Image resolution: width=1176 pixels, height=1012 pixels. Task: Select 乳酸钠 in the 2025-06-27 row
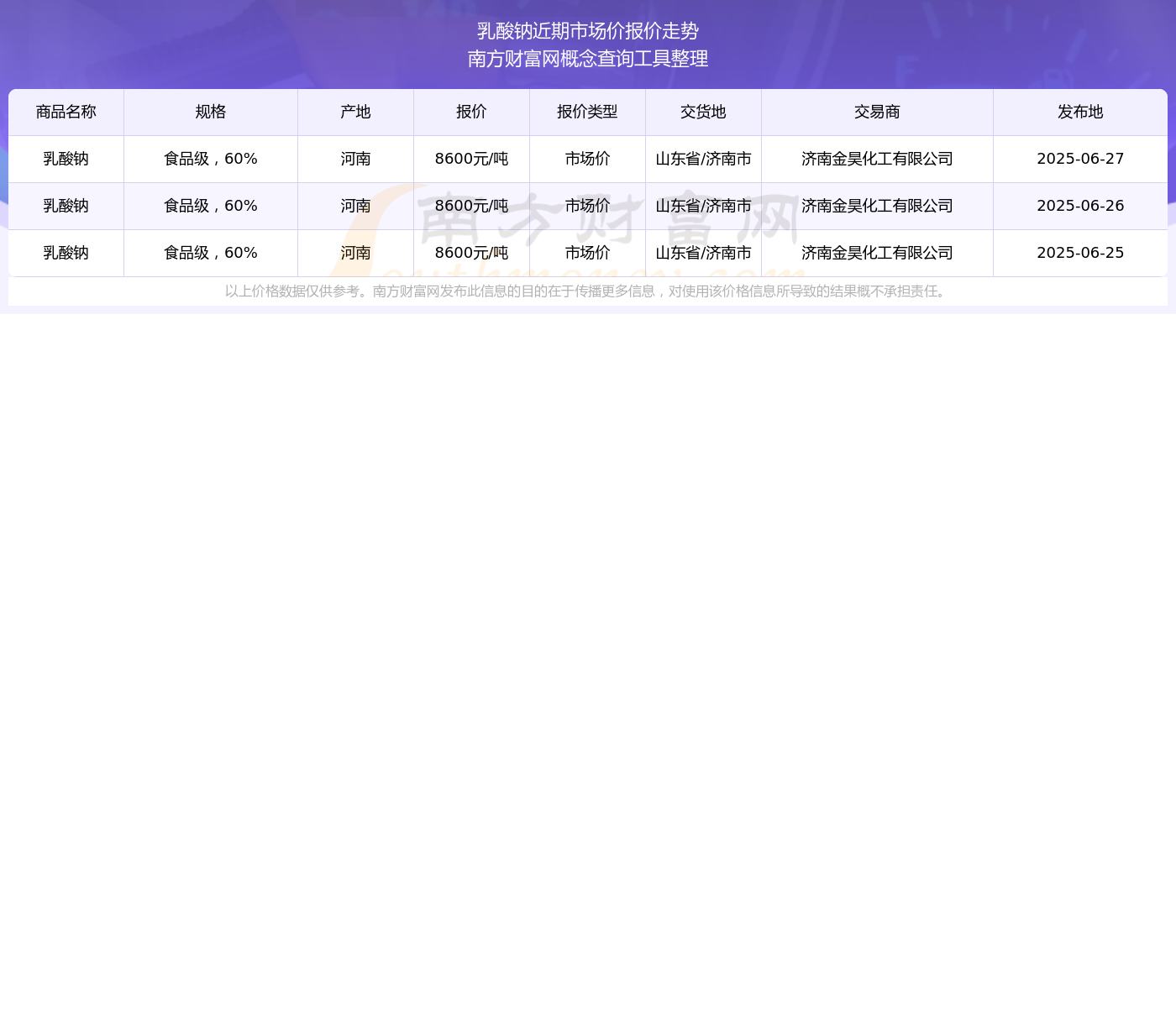pyautogui.click(x=66, y=159)
